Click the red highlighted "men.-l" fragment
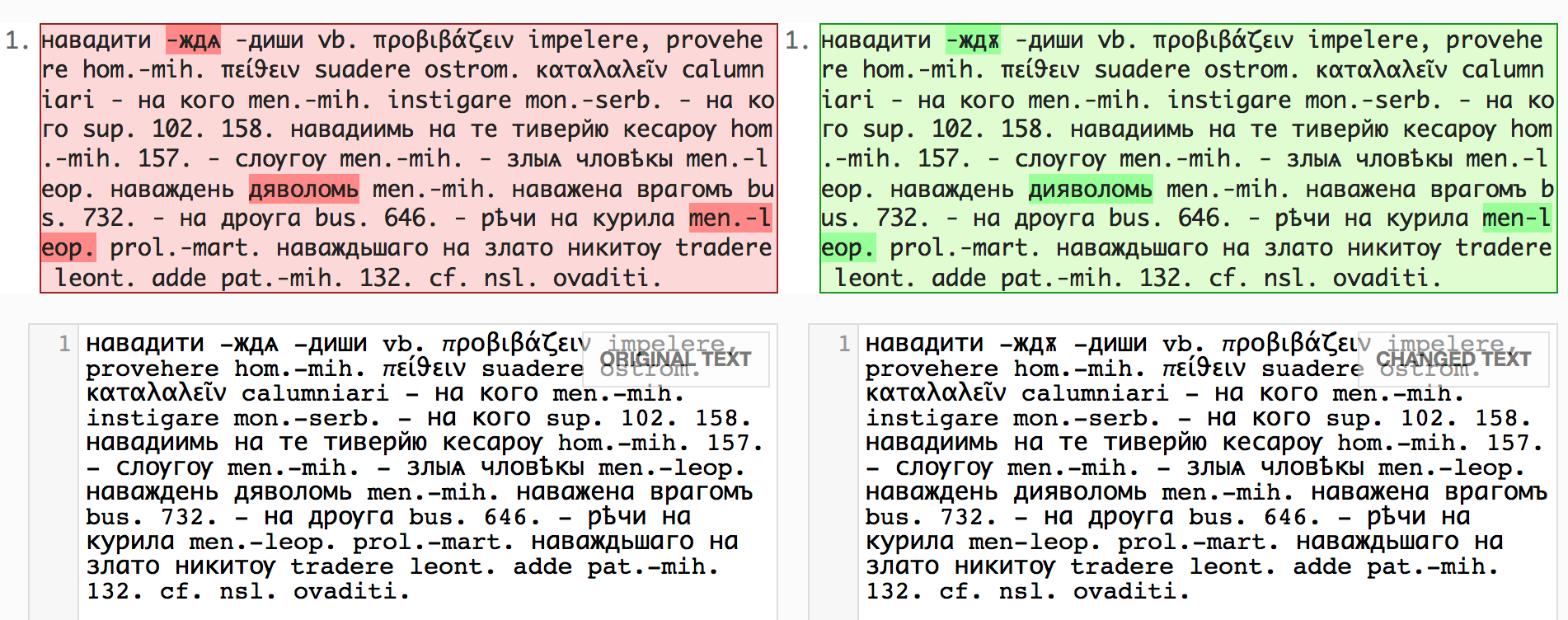This screenshot has height=620, width=1568. click(730, 218)
